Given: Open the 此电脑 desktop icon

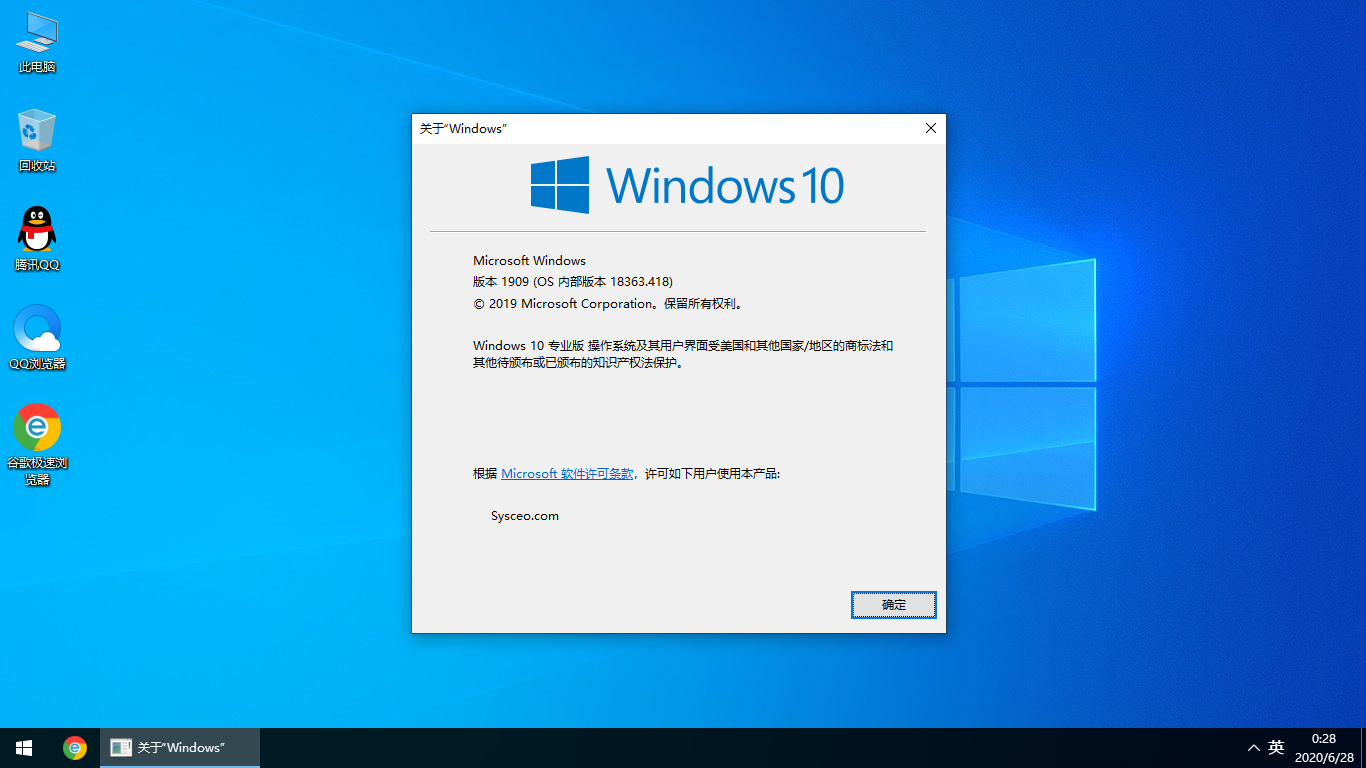Looking at the screenshot, I should pyautogui.click(x=37, y=42).
